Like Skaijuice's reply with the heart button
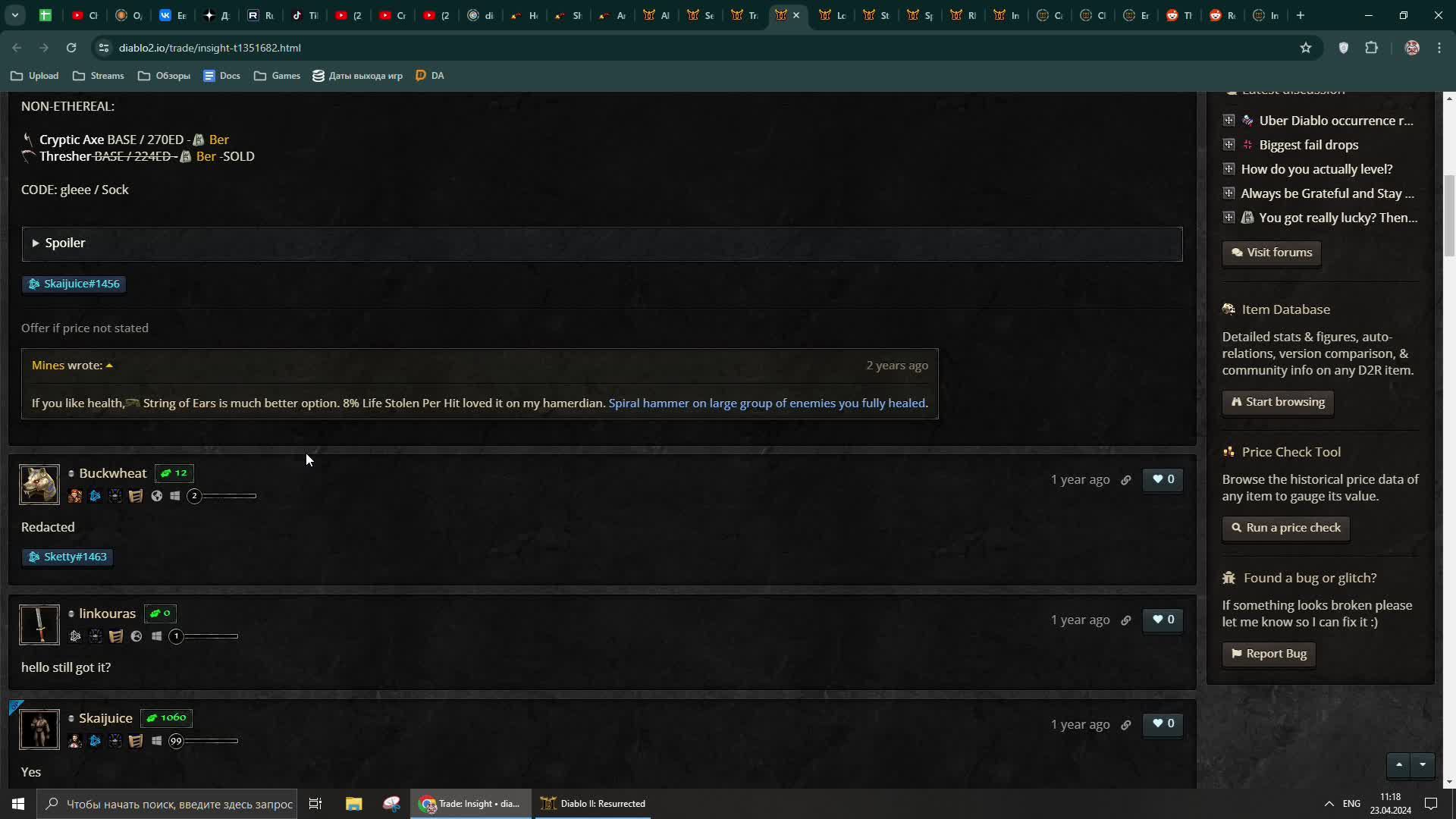 pyautogui.click(x=1163, y=724)
